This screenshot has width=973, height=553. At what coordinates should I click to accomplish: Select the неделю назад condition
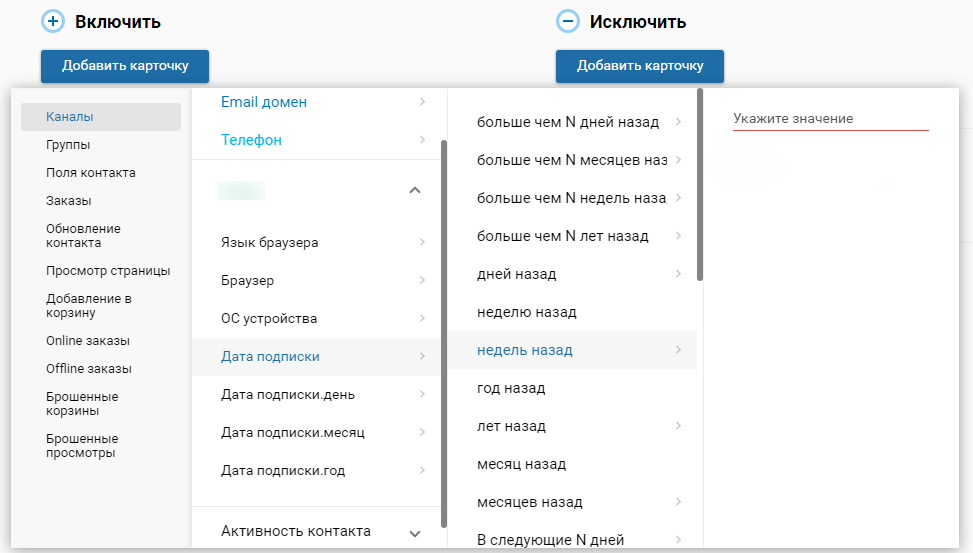point(527,312)
